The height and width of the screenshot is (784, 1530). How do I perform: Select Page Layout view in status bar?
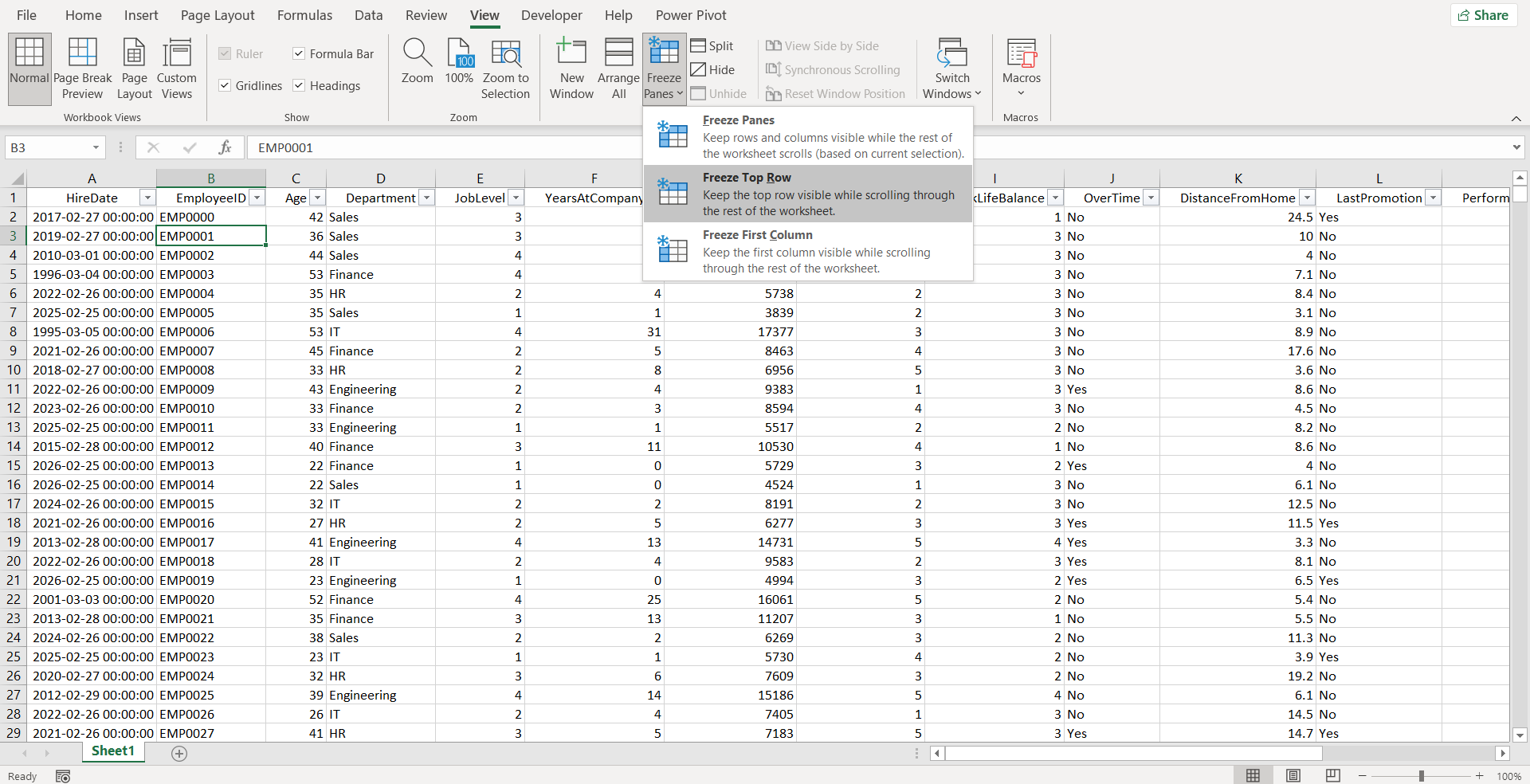tap(1293, 775)
